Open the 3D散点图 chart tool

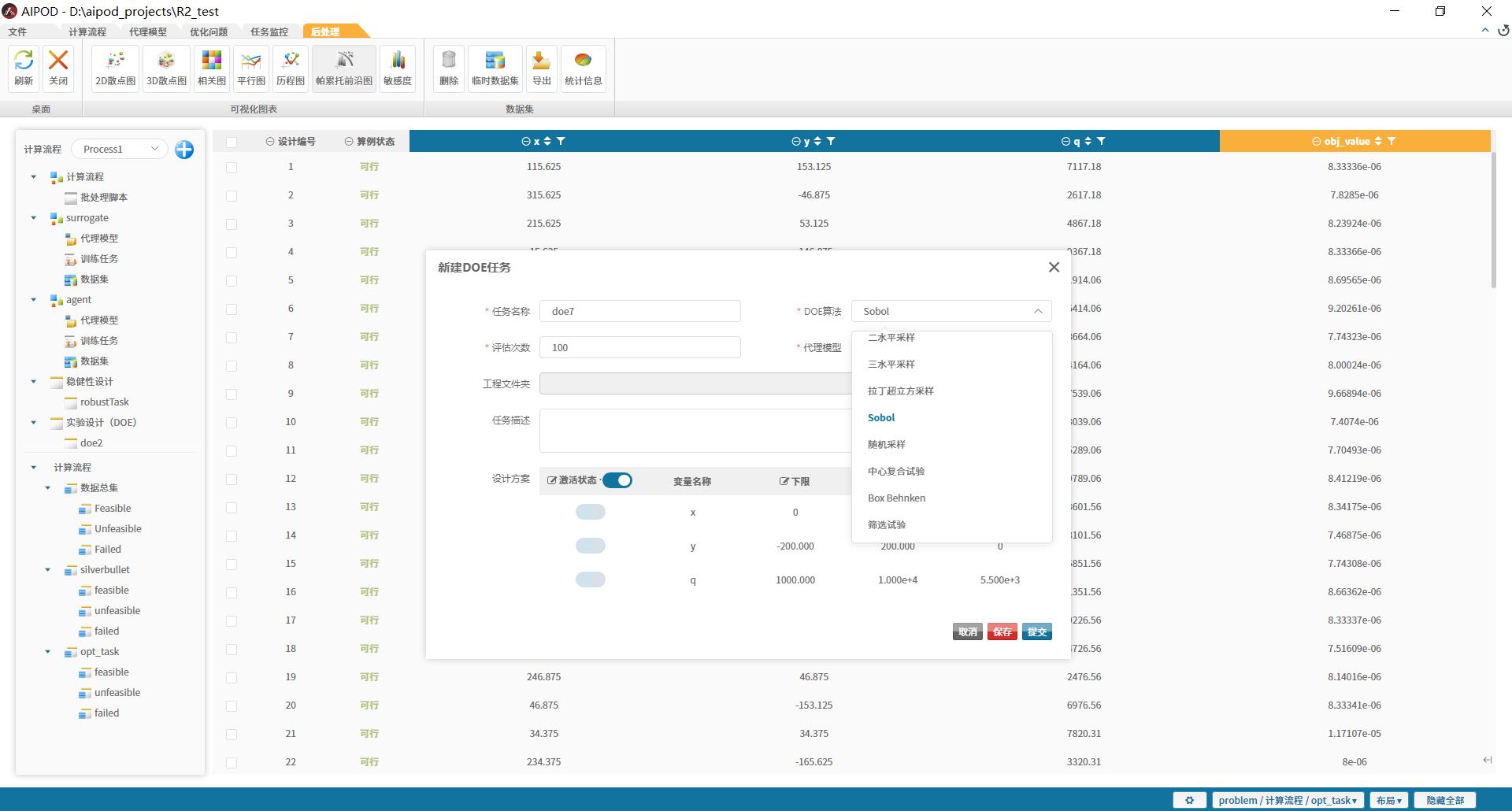click(x=166, y=68)
